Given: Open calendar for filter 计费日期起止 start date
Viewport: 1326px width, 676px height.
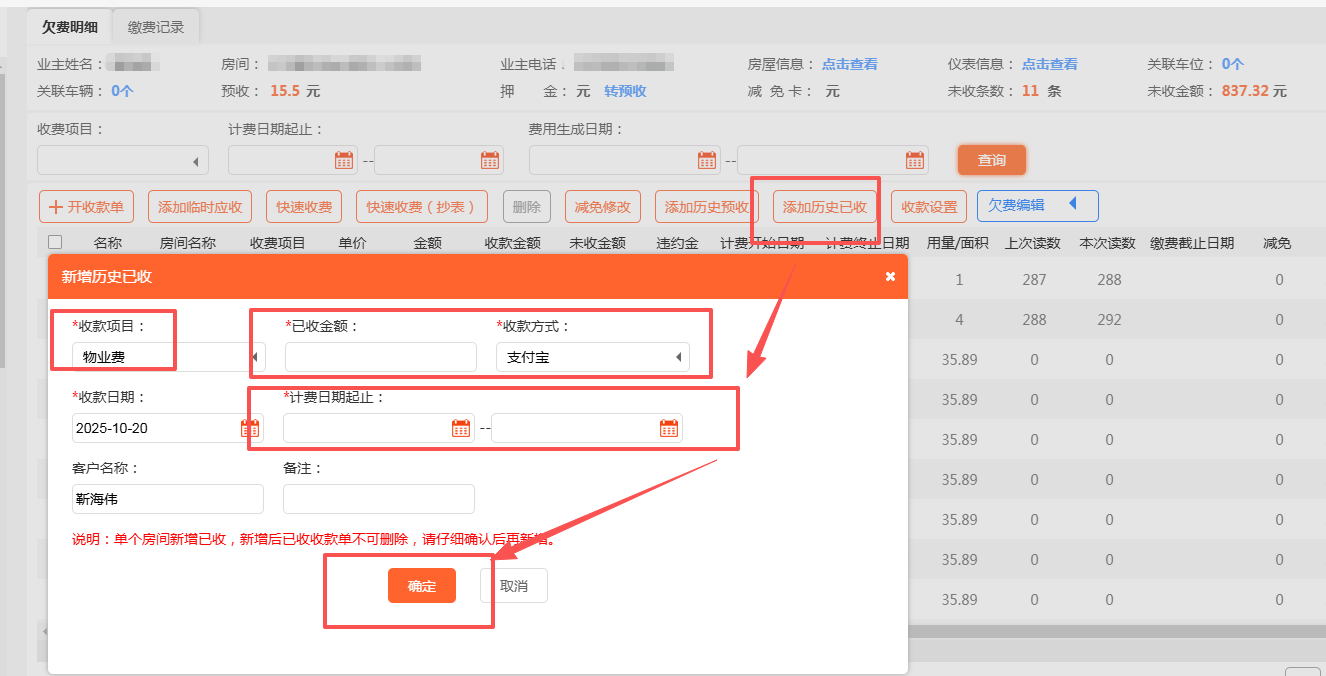Looking at the screenshot, I should point(344,160).
